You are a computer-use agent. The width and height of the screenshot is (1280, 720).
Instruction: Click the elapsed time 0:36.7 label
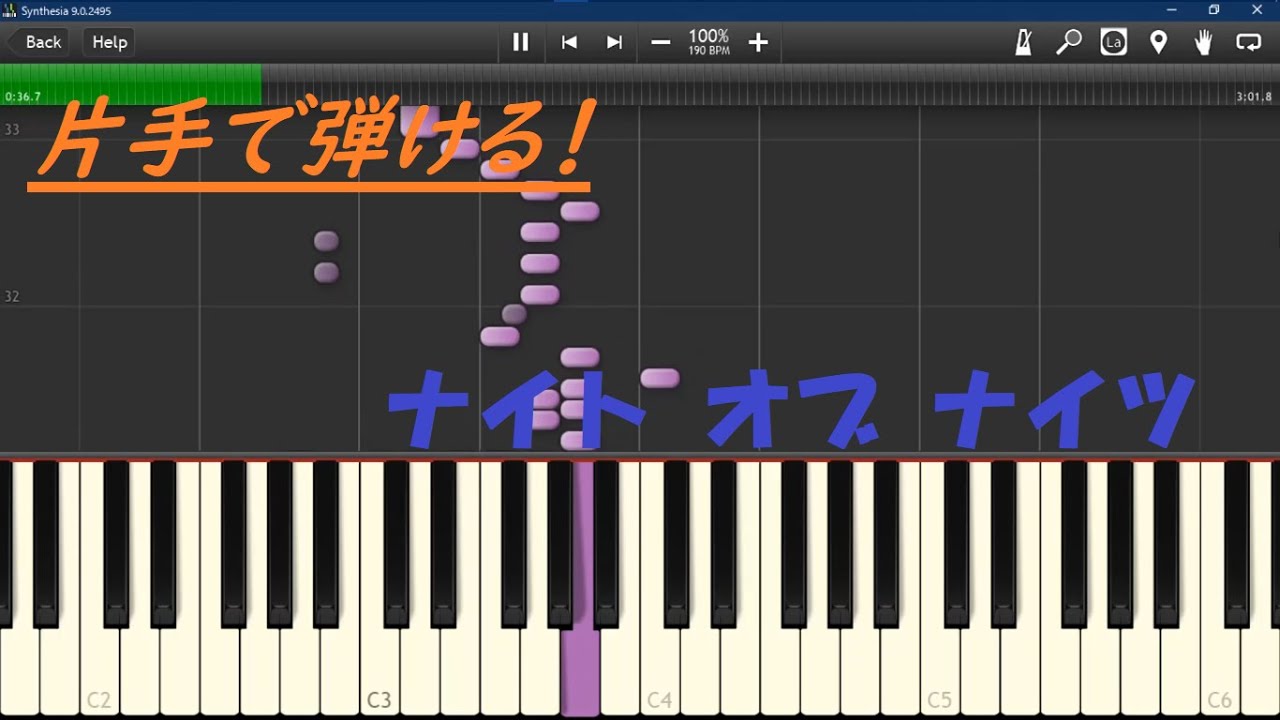pos(23,97)
